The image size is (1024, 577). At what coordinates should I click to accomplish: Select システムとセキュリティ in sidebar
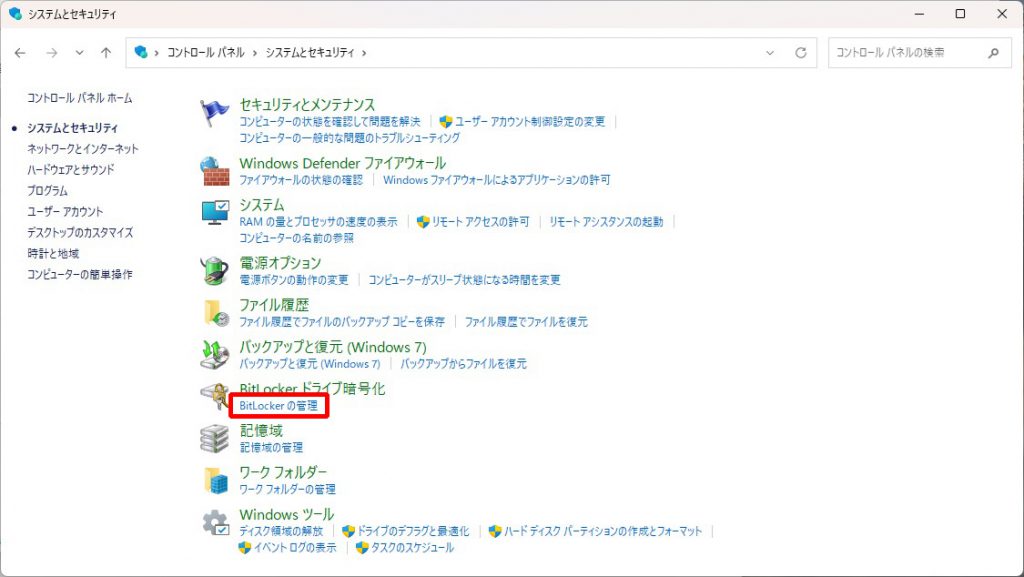pyautogui.click(x=72, y=128)
